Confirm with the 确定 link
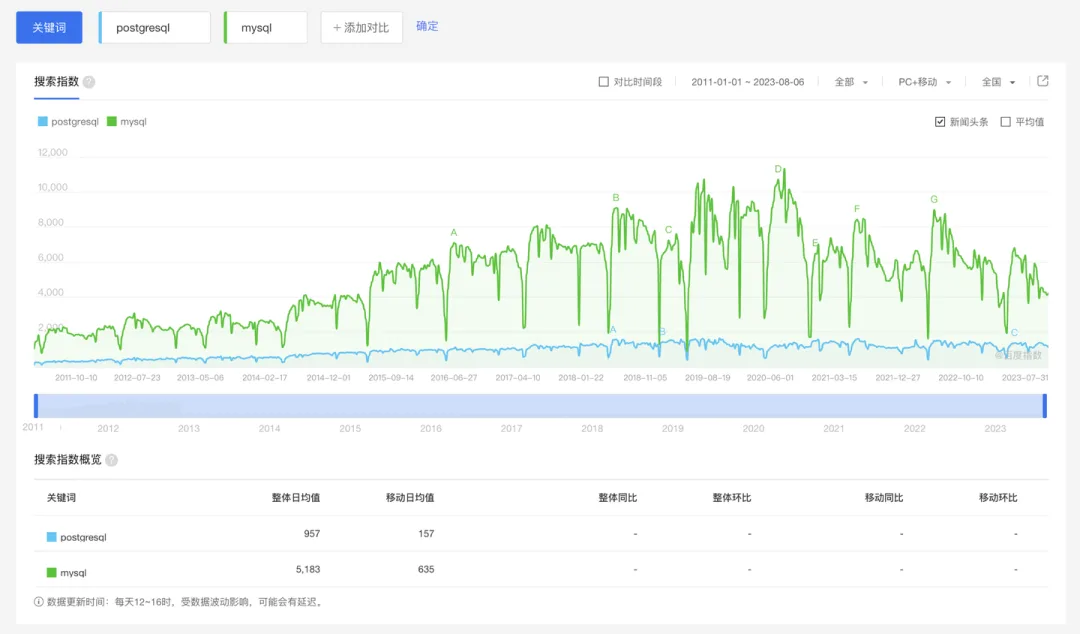 (427, 26)
